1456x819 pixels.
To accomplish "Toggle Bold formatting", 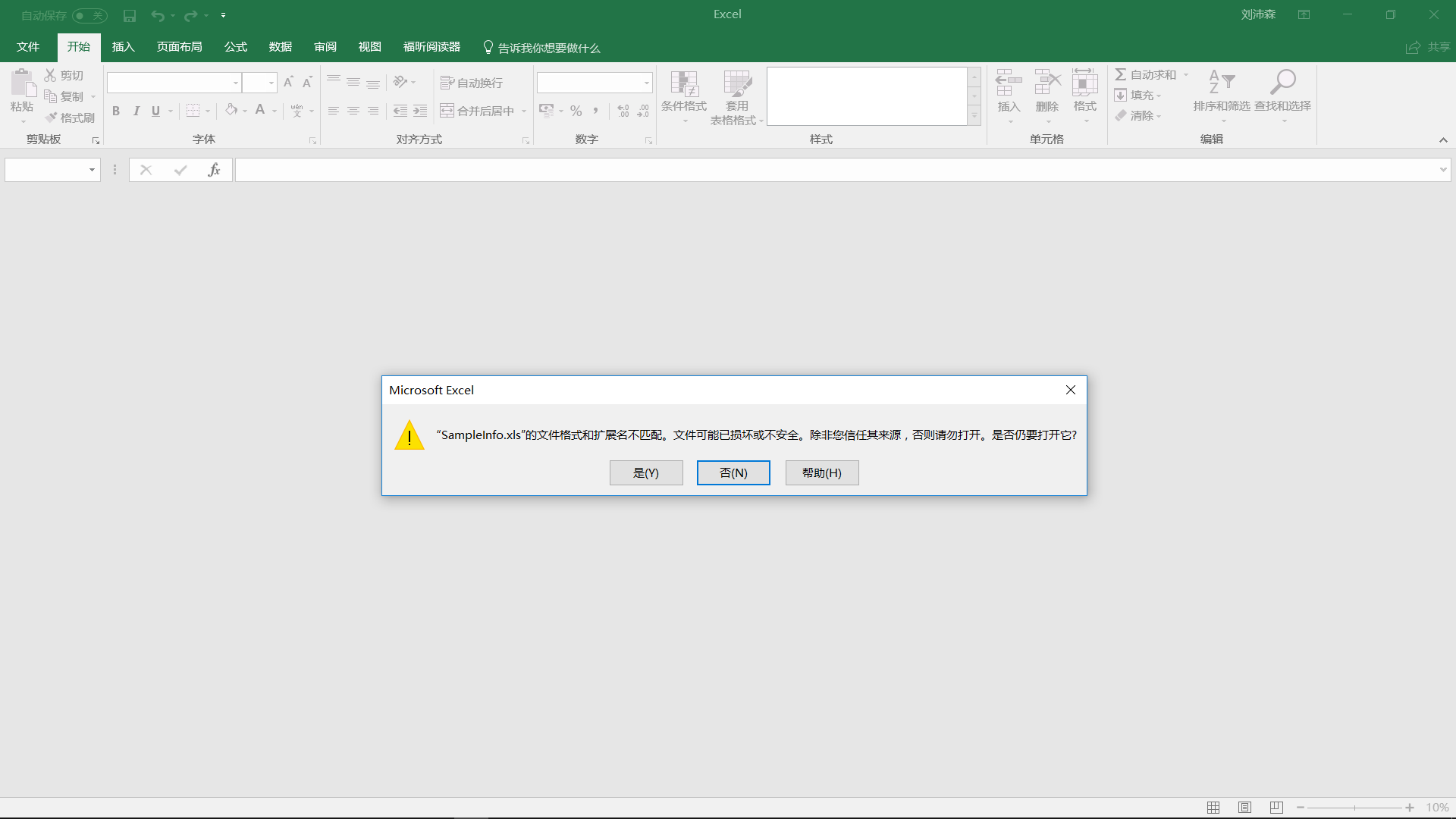I will coord(116,111).
